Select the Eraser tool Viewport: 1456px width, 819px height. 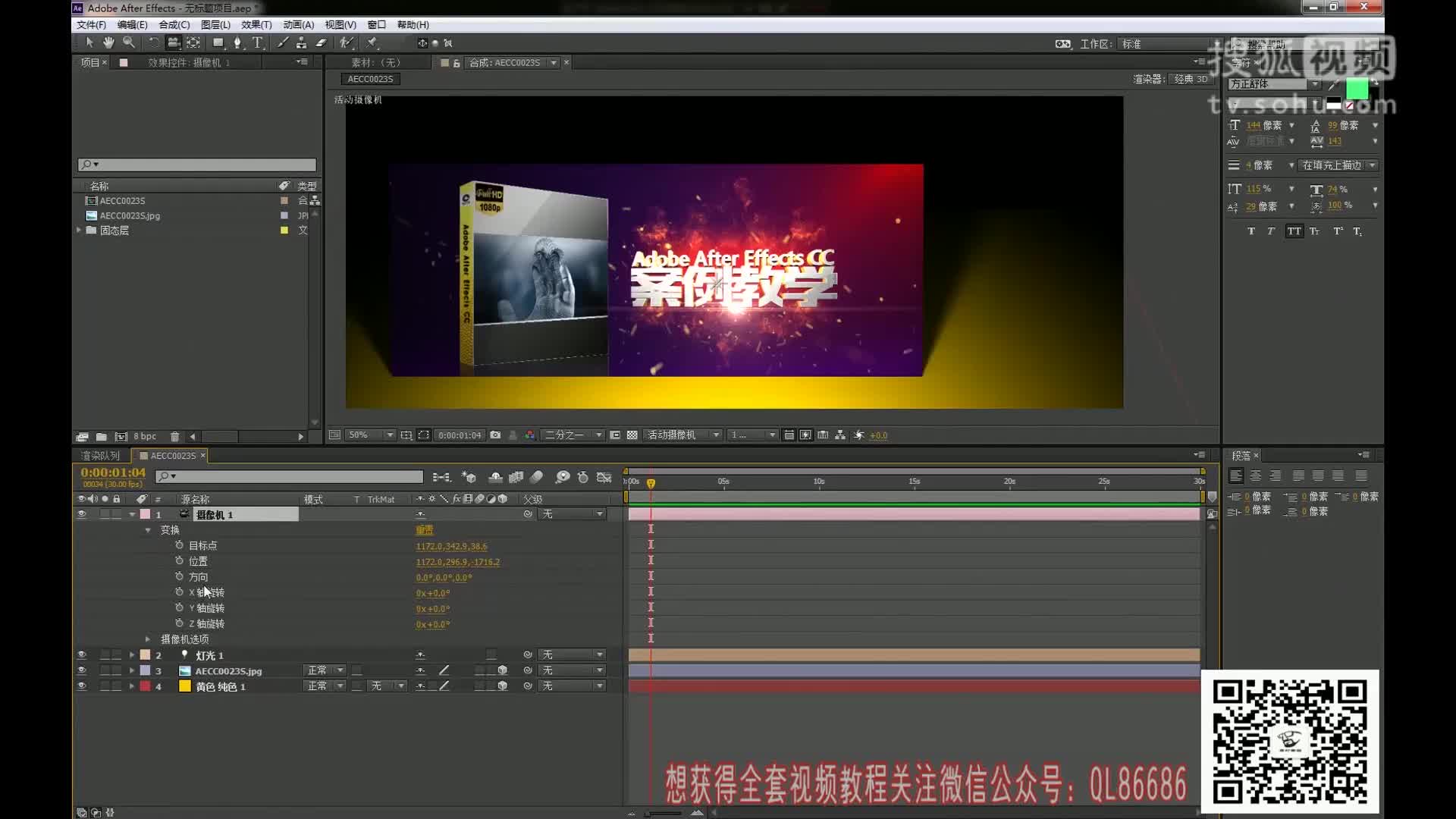pos(321,42)
